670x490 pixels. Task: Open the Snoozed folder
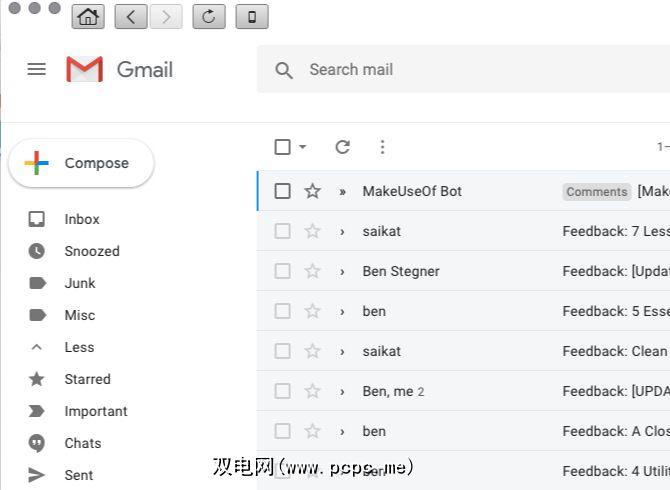[x=91, y=251]
